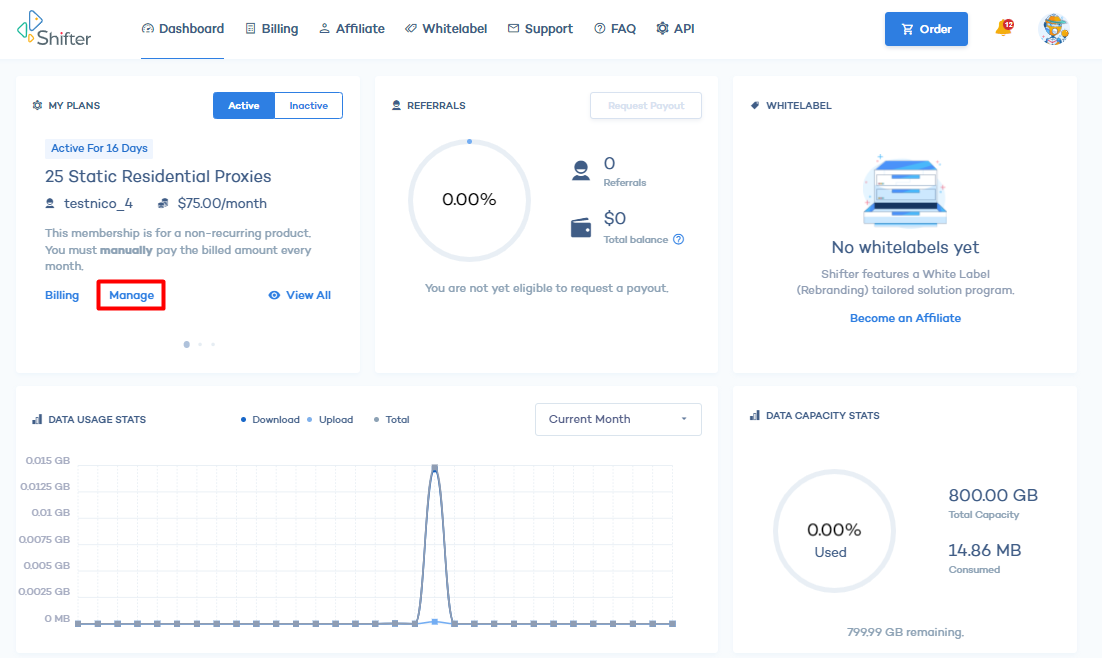The height and width of the screenshot is (658, 1102).
Task: Click the Order button
Action: [x=926, y=29]
